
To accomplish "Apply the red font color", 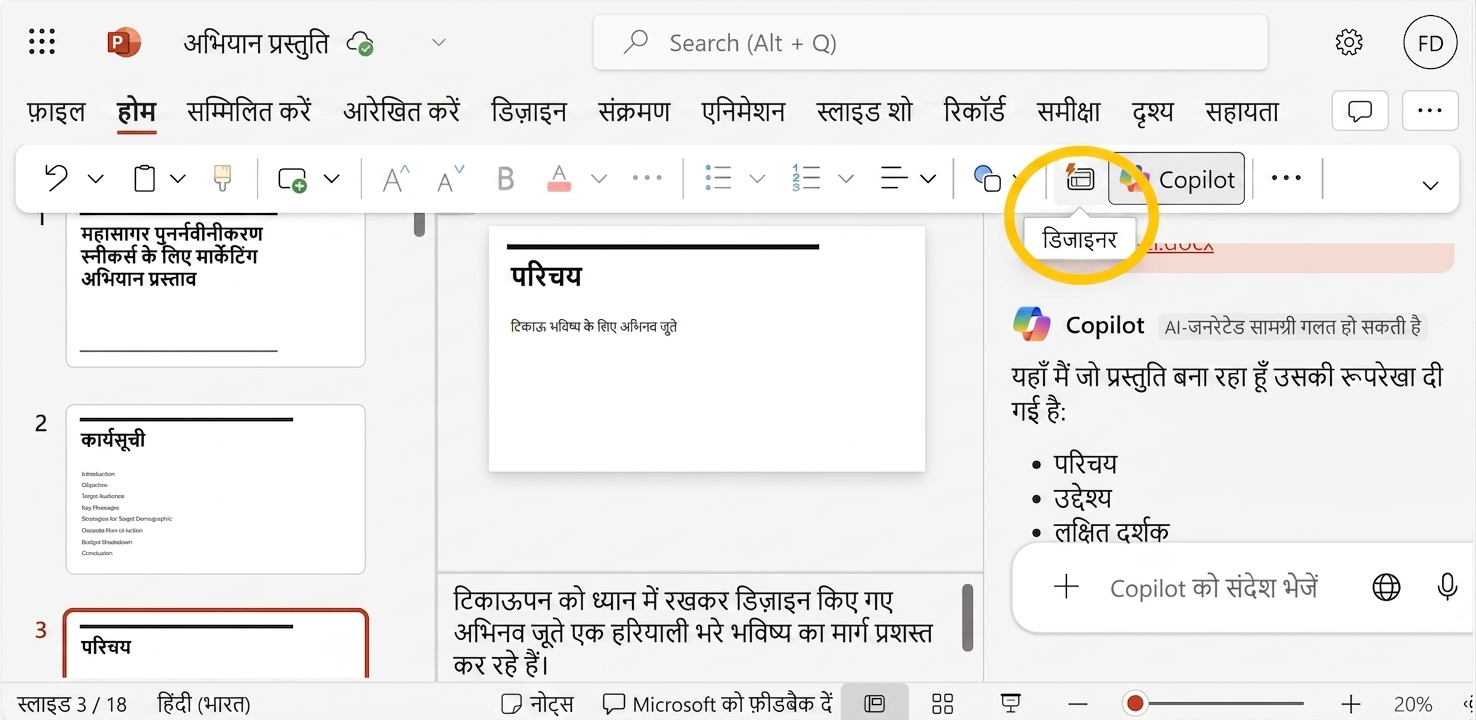I will coord(559,179).
